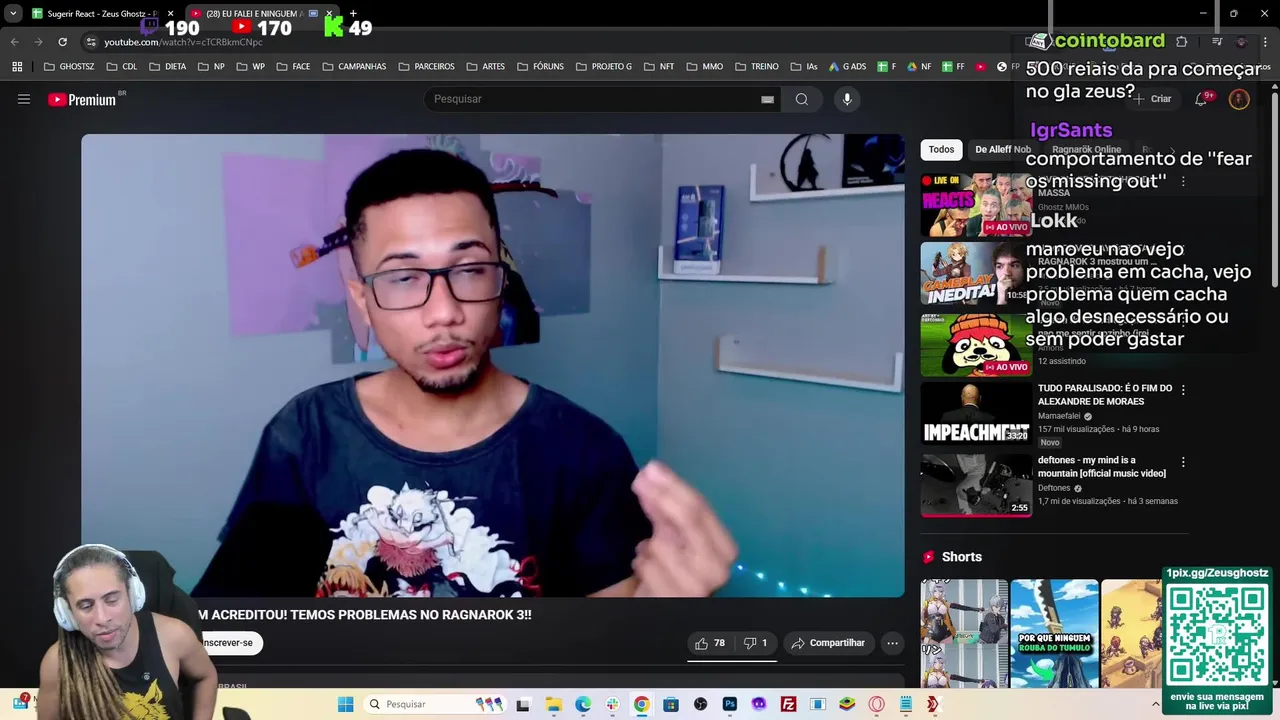1280x720 pixels.
Task: Play the deftones music video thumbnail
Action: [x=976, y=486]
